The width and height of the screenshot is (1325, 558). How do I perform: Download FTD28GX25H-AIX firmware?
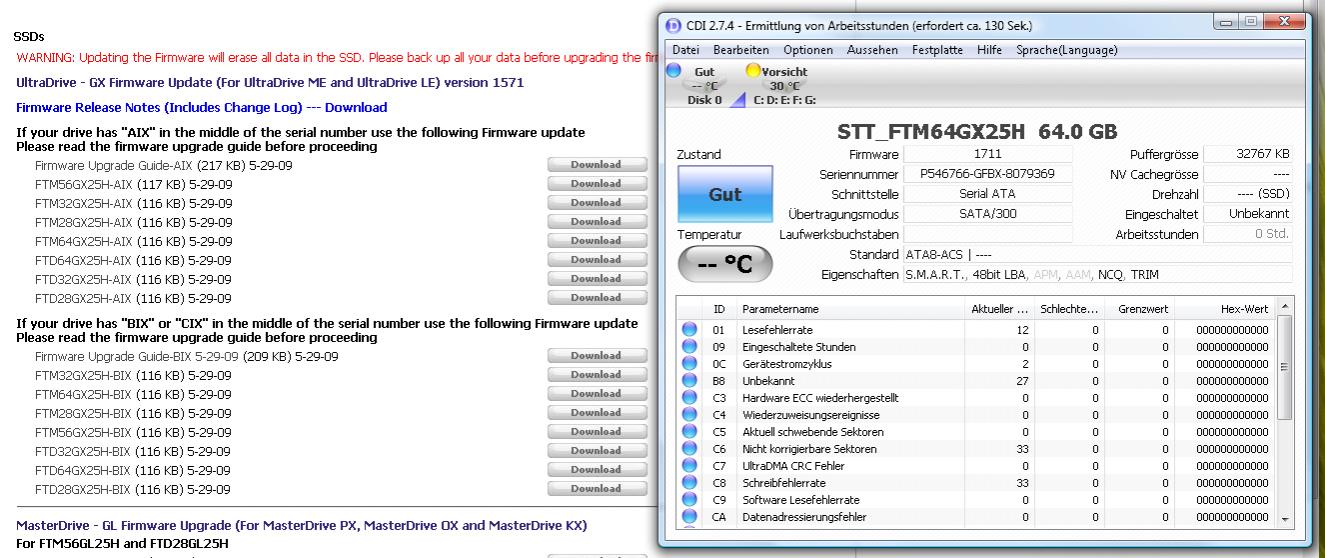click(x=597, y=297)
